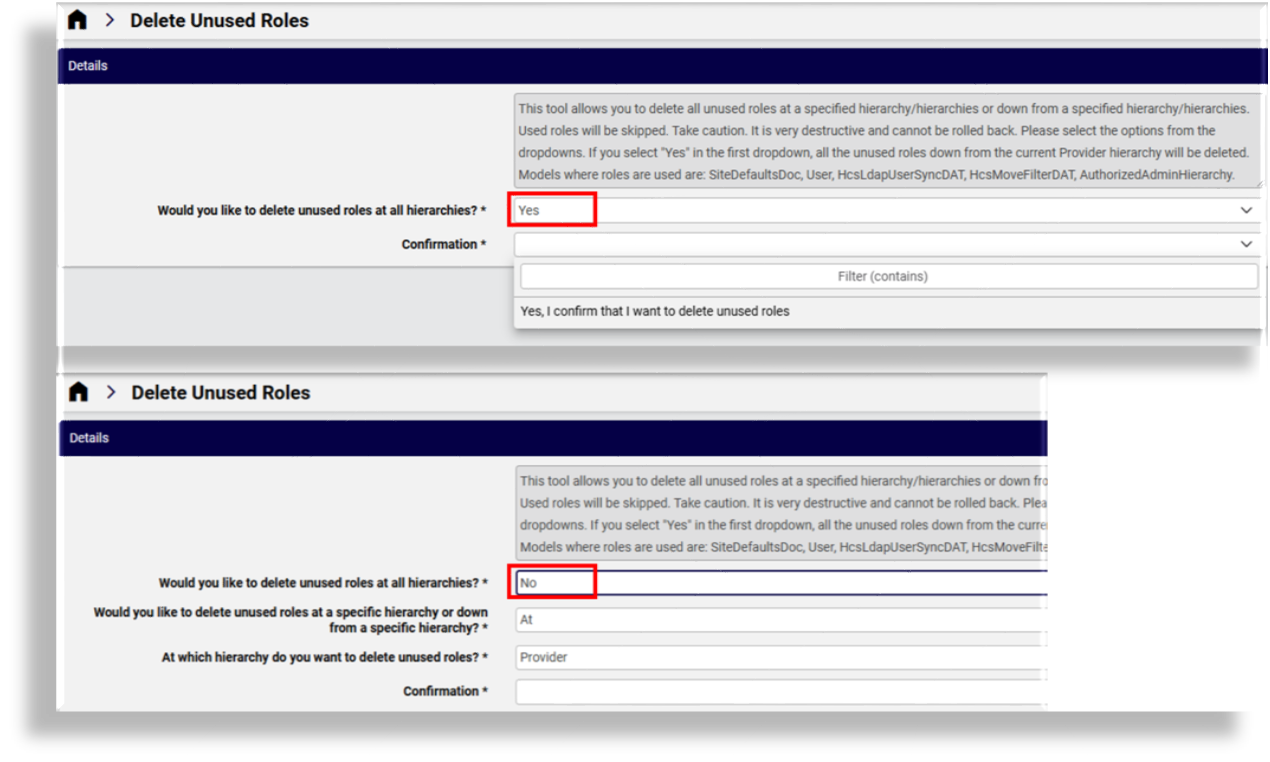Viewport: 1270px width, 762px height.
Task: Click the 'Delete Unused Roles' breadcrumb in the upper panel
Action: (219, 21)
